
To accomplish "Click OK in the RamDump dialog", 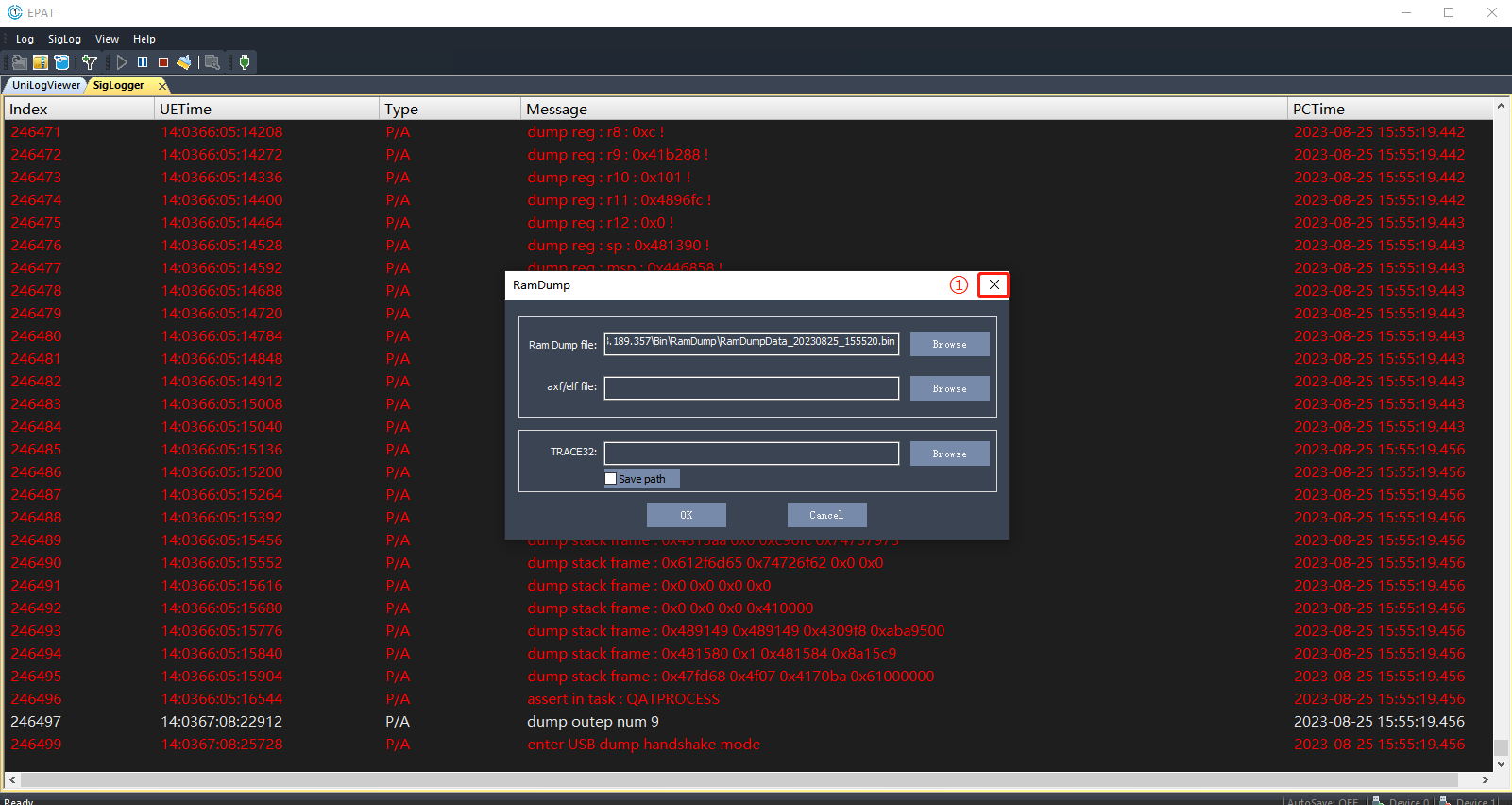I will (686, 515).
